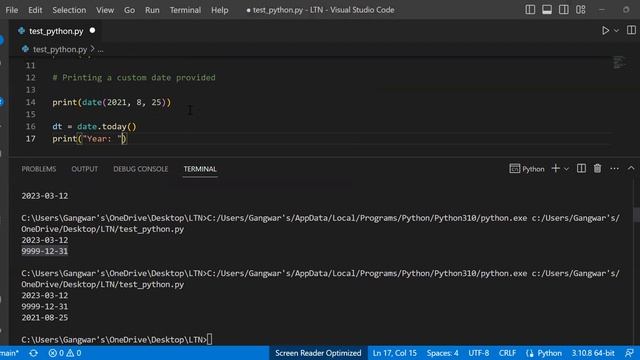Click Ln 17, Col 15 position indicator
Image resolution: width=640 pixels, height=360 pixels.
point(394,353)
